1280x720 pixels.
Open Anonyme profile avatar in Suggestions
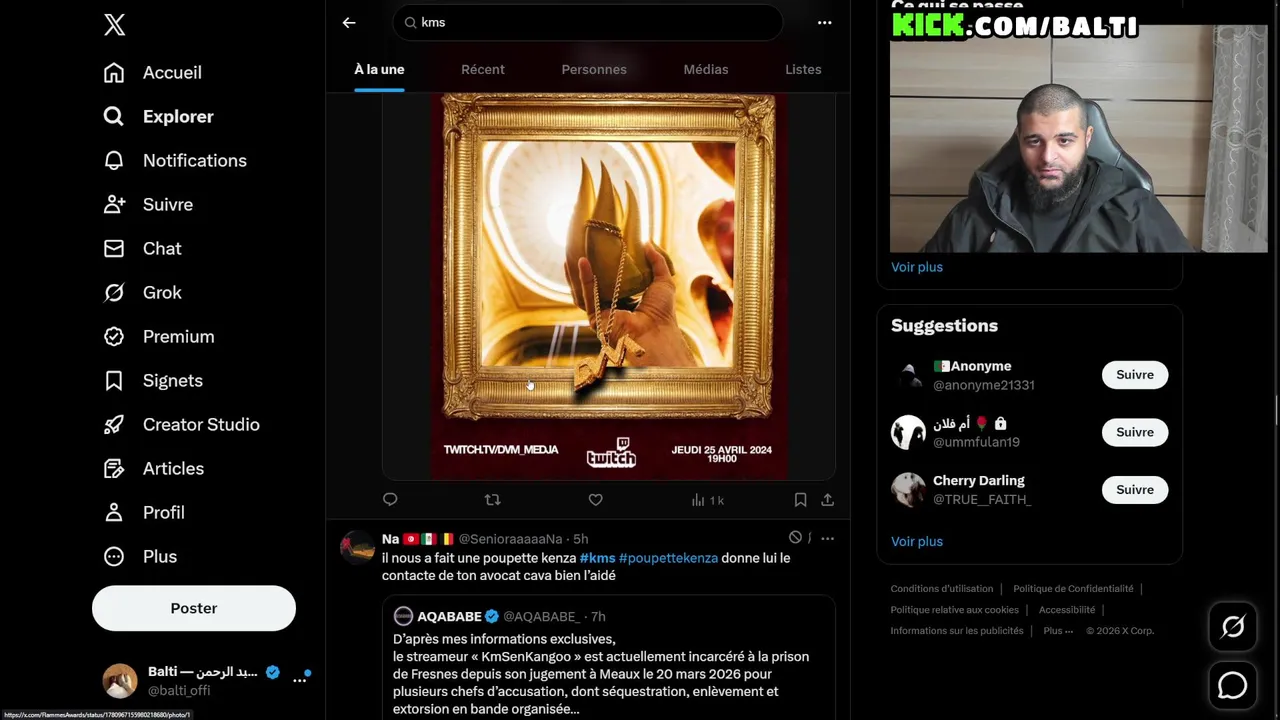tap(909, 375)
